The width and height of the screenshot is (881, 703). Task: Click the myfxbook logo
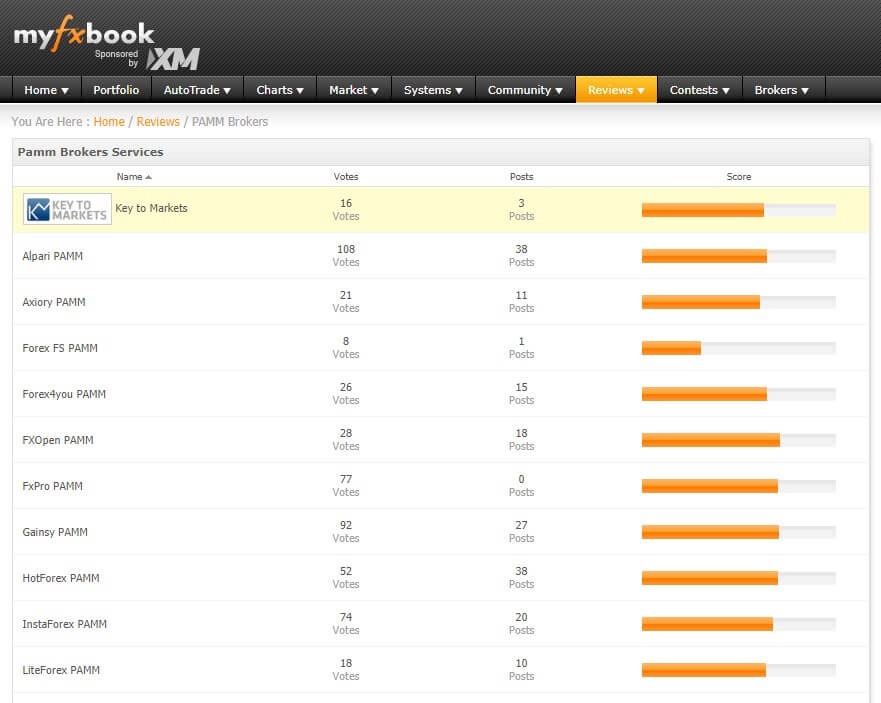83,34
